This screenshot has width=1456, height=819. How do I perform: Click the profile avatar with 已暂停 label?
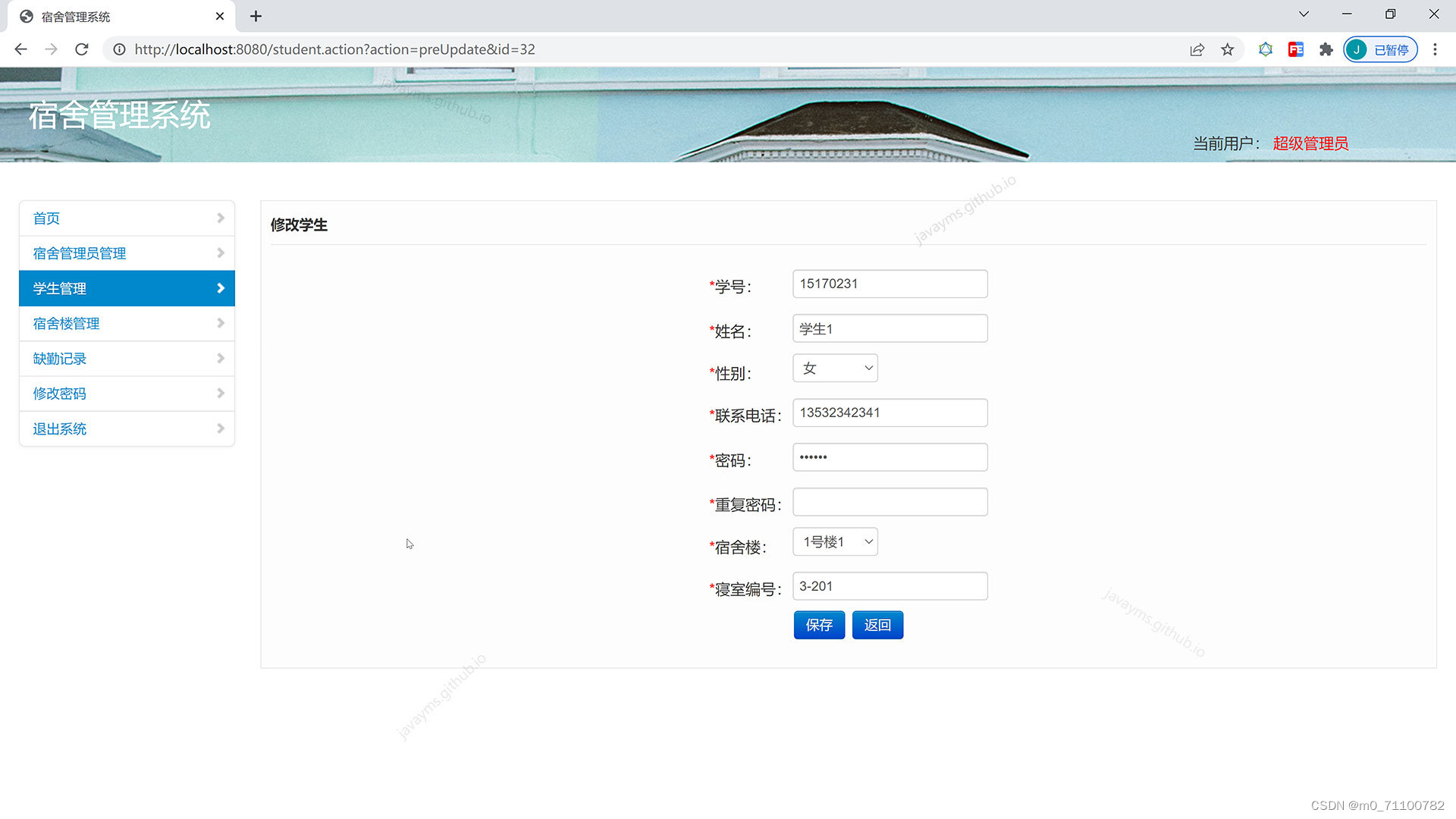tap(1380, 49)
